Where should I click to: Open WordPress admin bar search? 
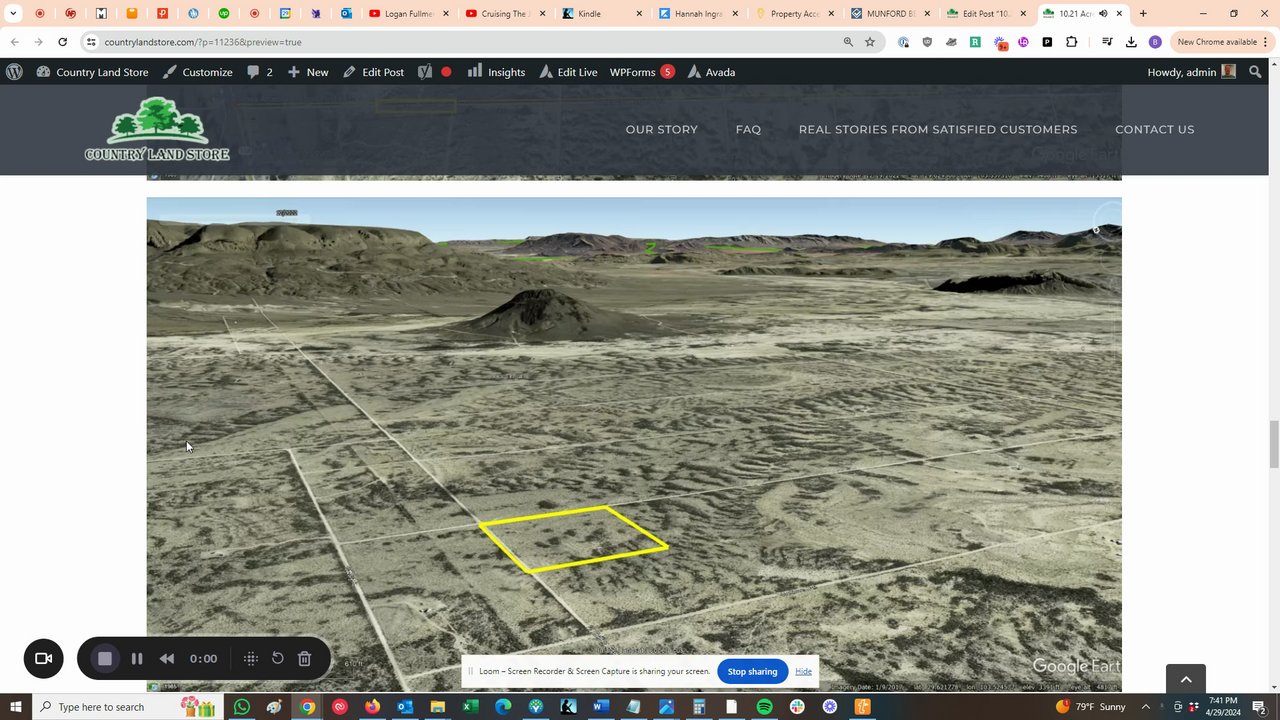click(x=1255, y=72)
